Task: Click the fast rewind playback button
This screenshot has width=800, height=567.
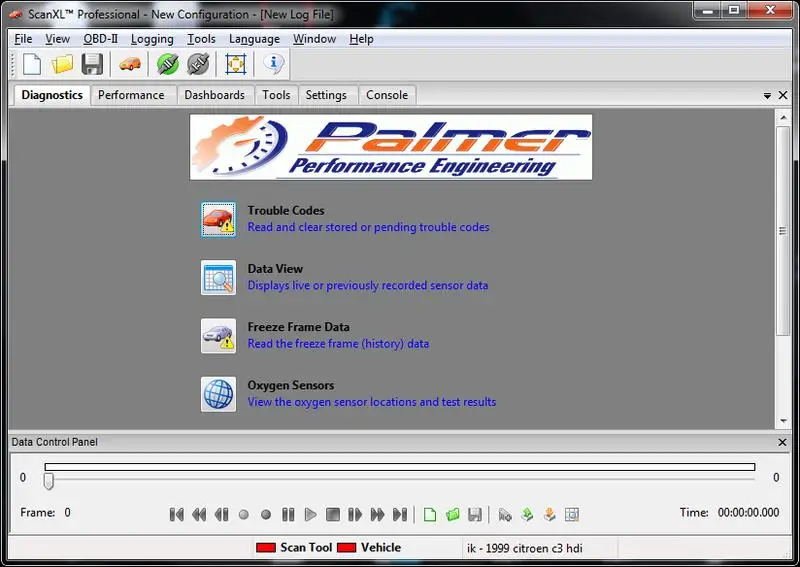Action: pyautogui.click(x=199, y=514)
